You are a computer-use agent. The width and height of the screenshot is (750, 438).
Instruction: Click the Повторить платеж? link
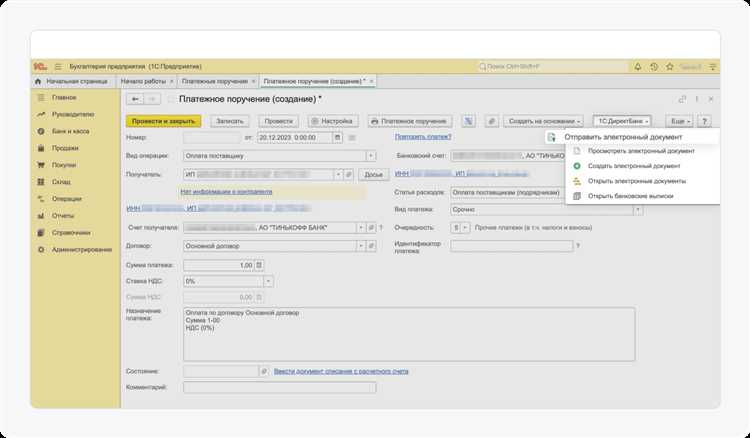click(x=423, y=137)
